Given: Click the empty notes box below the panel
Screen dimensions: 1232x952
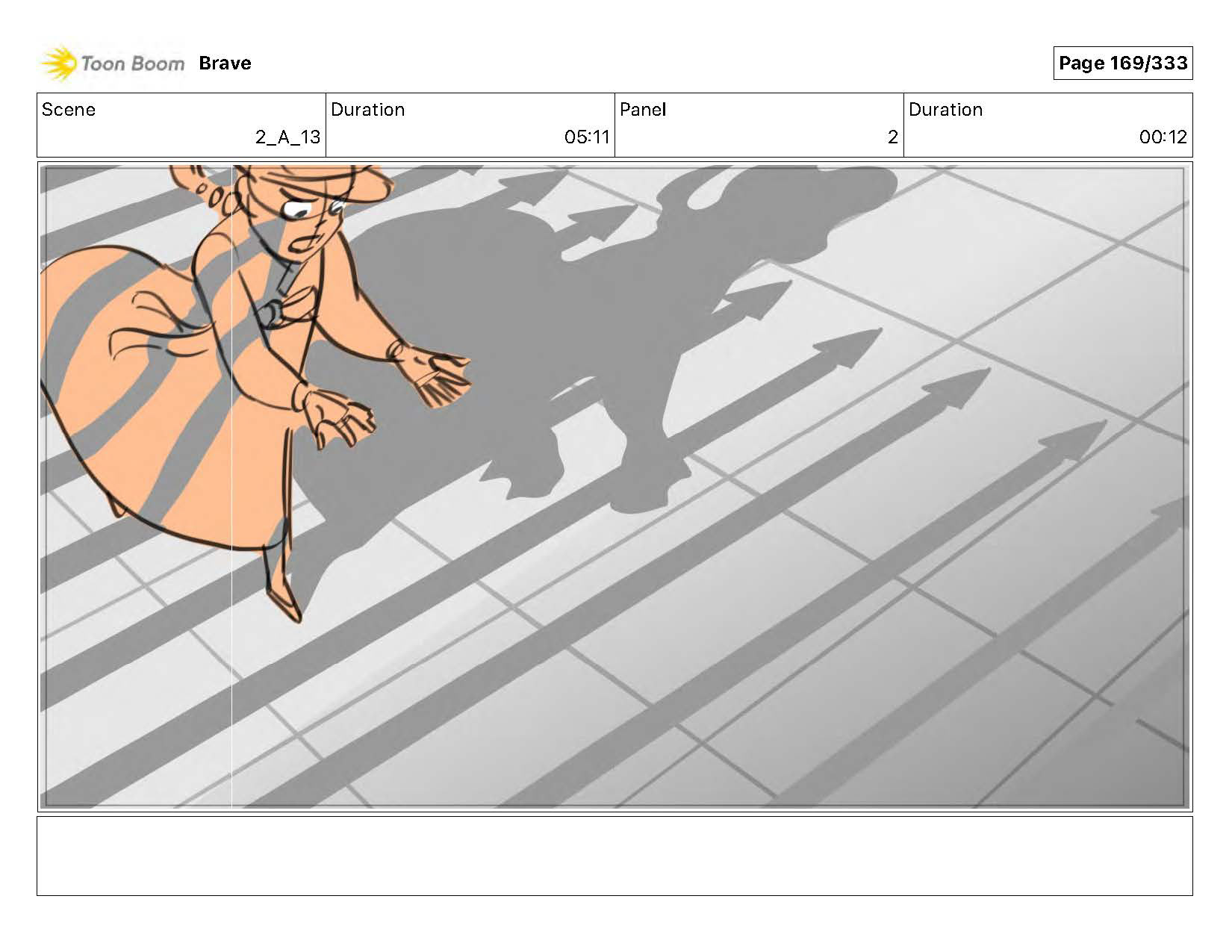Looking at the screenshot, I should point(615,856).
